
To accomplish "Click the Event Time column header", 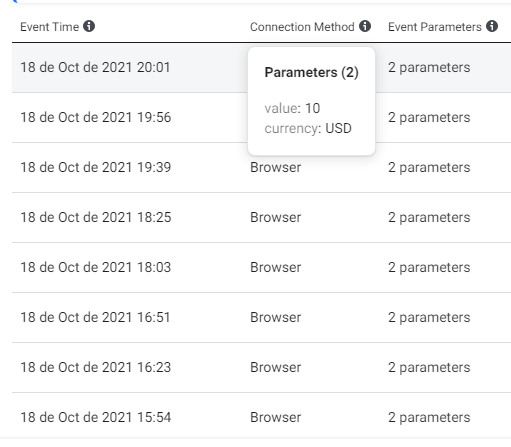I will click(49, 27).
